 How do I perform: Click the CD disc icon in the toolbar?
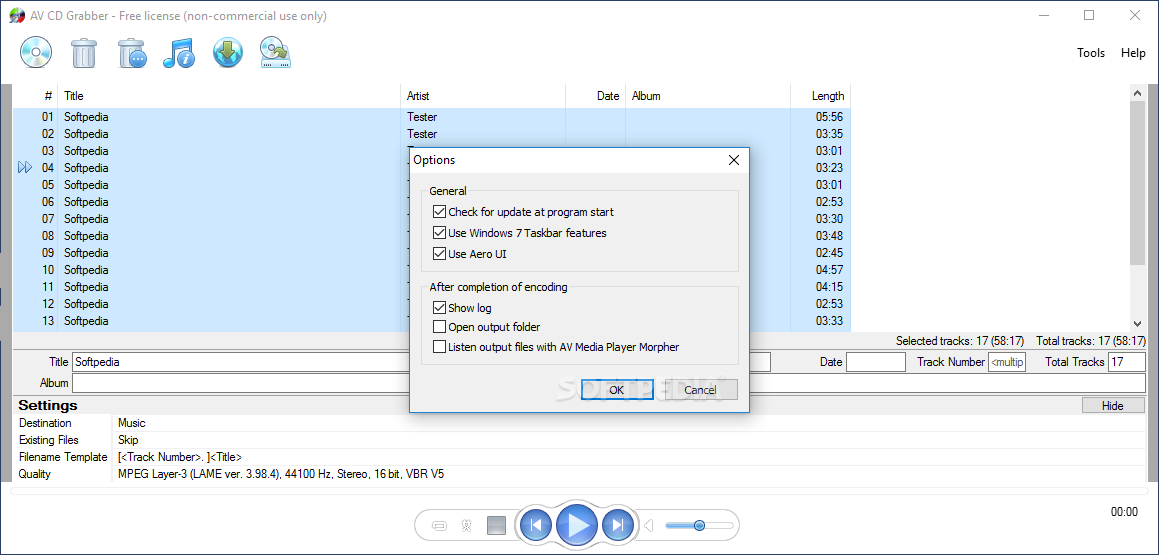[35, 53]
